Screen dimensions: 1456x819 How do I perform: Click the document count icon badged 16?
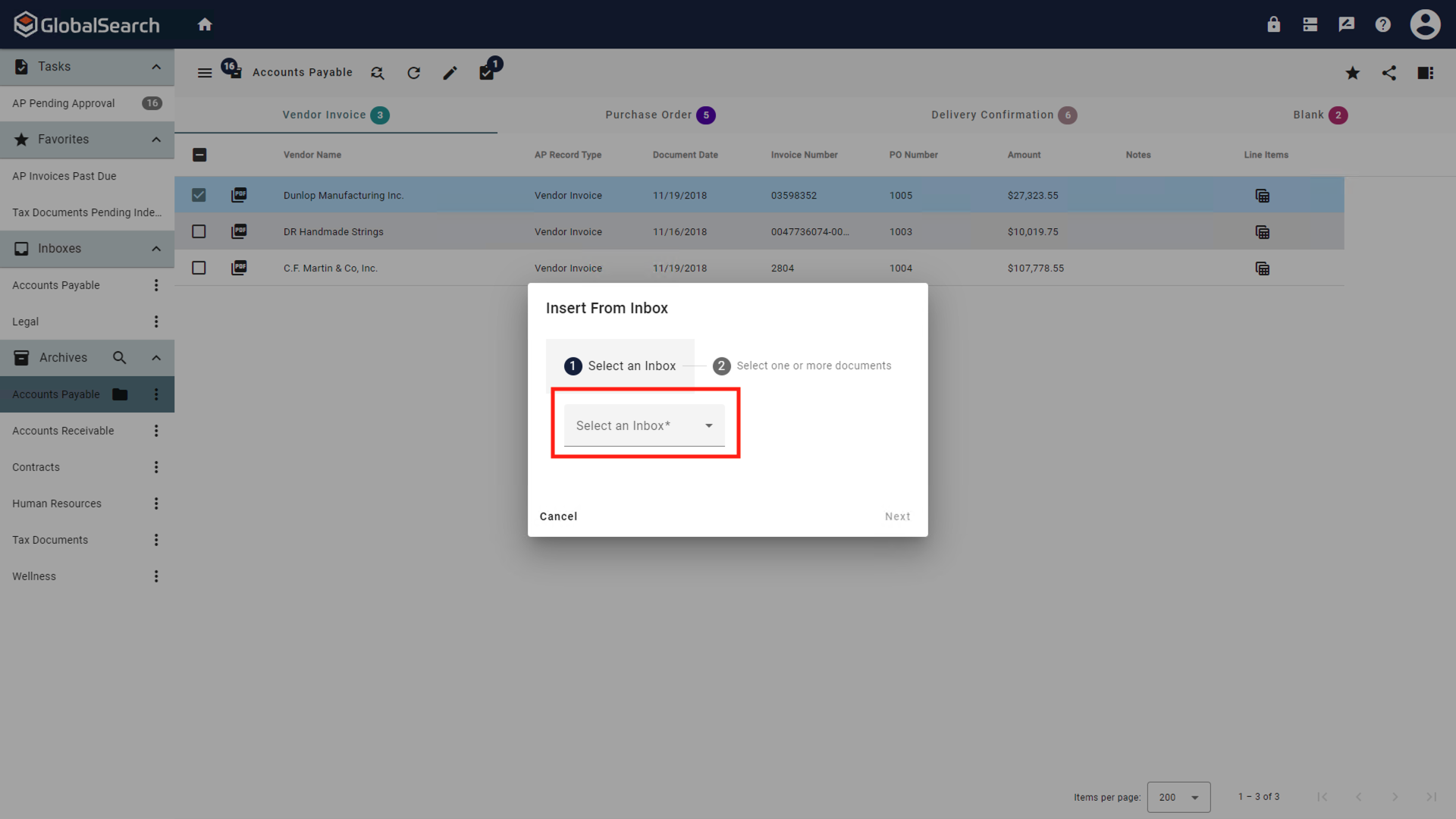click(x=232, y=69)
